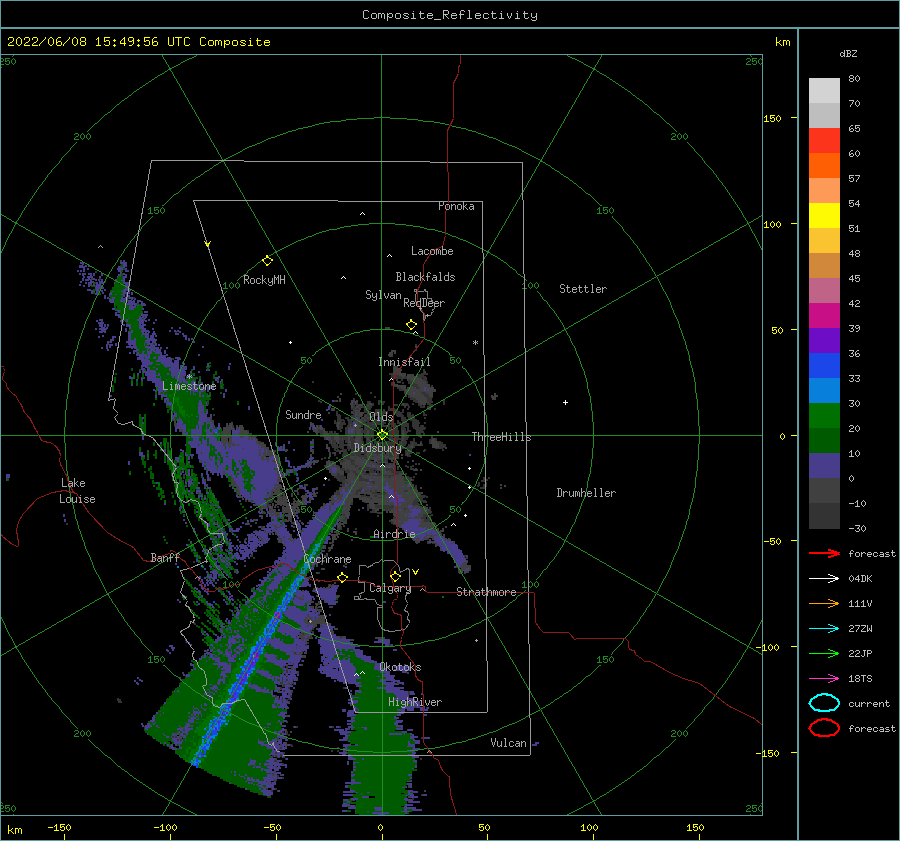The width and height of the screenshot is (900, 841).
Task: Click the white plus marker east of ThreeHills
Action: tap(565, 402)
